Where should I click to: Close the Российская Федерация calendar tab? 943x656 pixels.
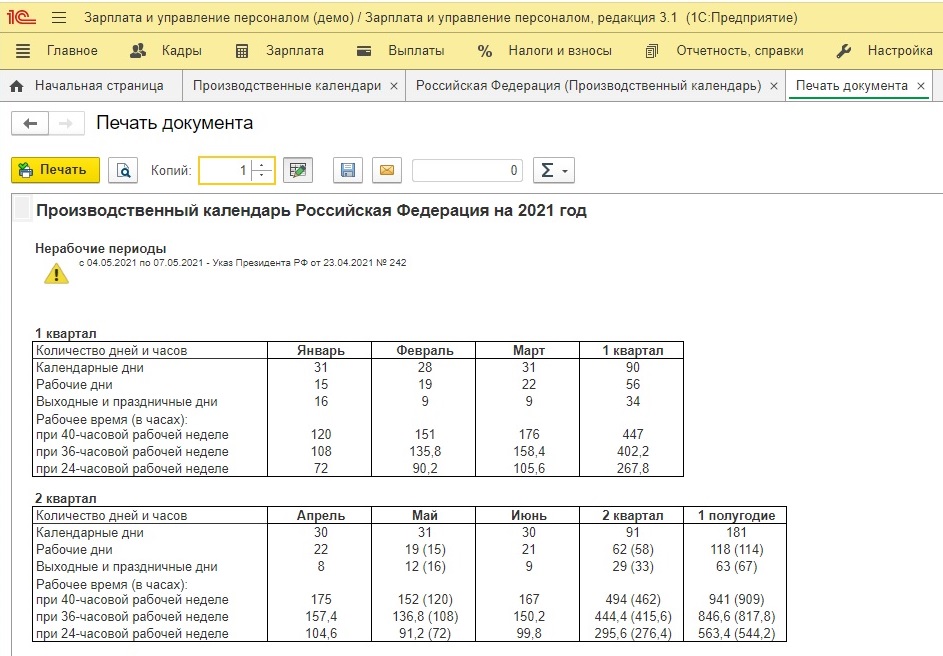point(774,87)
